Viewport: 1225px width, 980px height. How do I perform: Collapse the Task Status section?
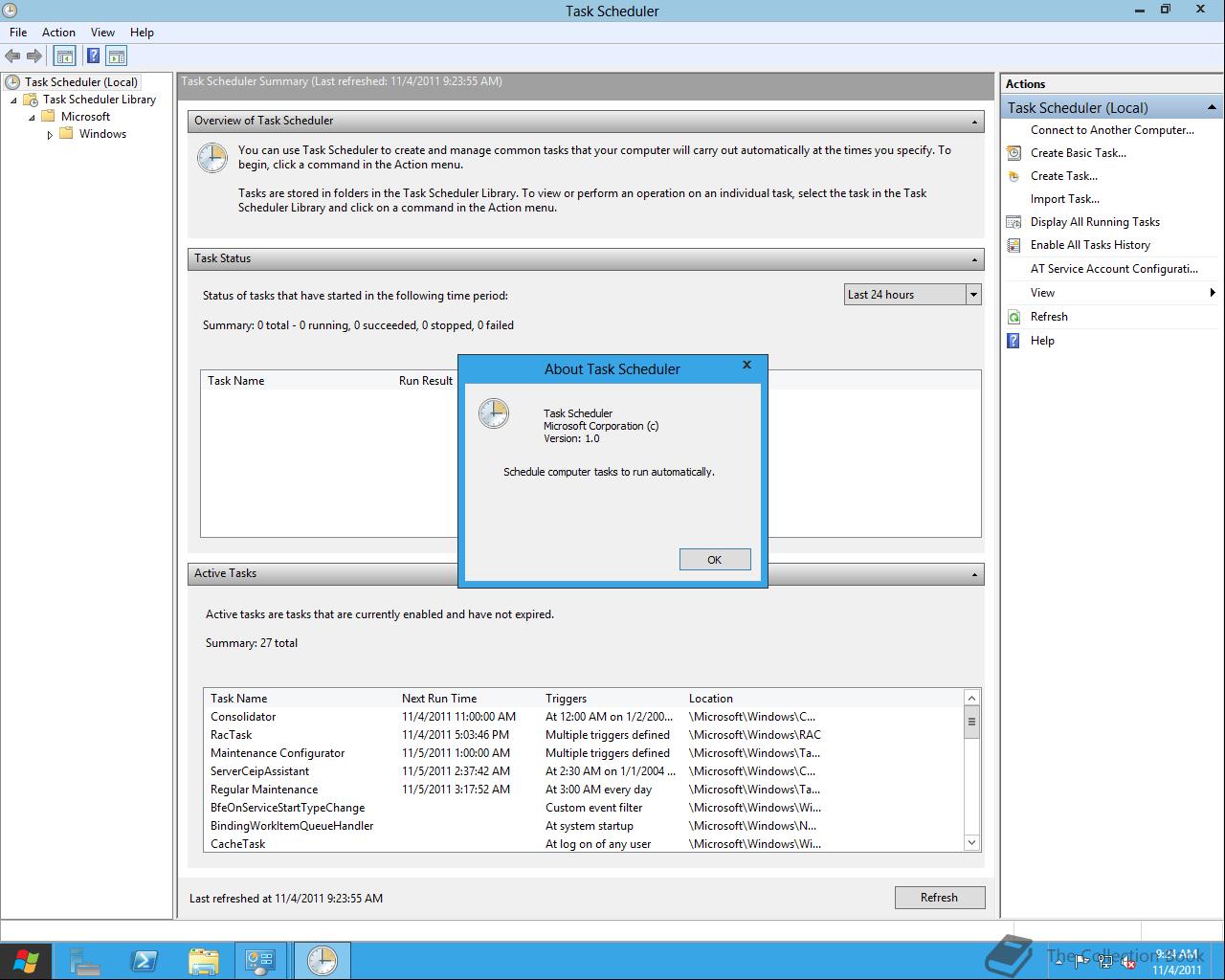coord(974,259)
